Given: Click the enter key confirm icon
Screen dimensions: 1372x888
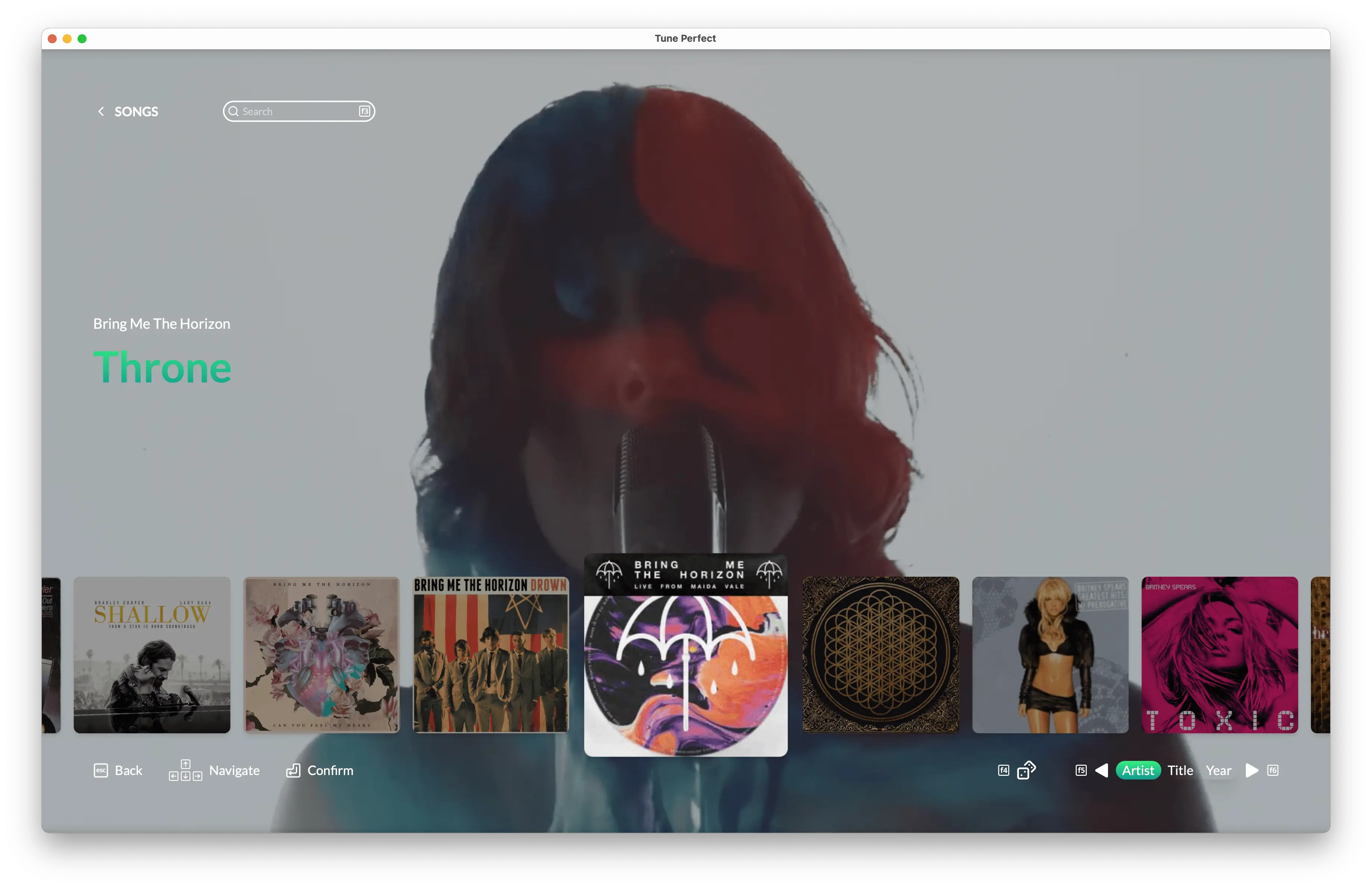Looking at the screenshot, I should (x=293, y=771).
